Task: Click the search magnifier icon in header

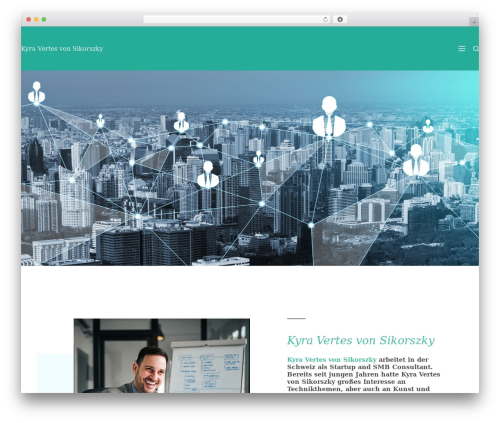Action: pyautogui.click(x=476, y=49)
